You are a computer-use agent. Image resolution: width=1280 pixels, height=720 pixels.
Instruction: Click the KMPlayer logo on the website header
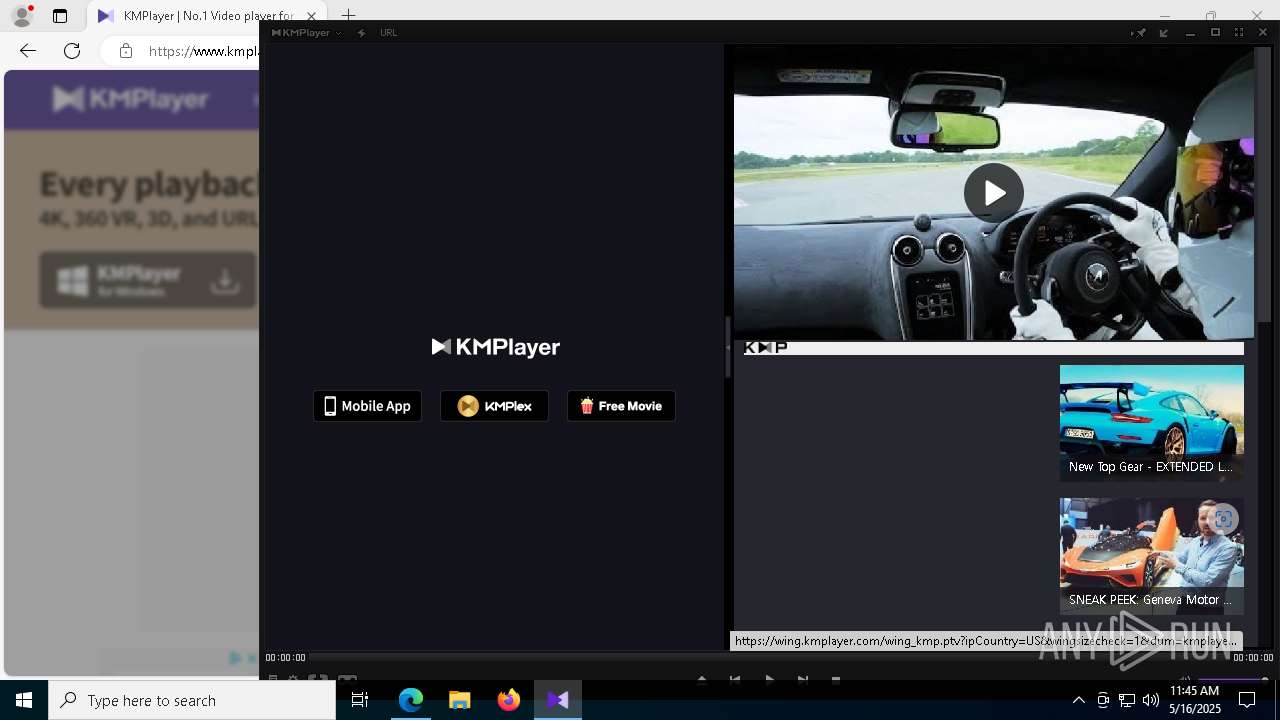click(x=130, y=99)
